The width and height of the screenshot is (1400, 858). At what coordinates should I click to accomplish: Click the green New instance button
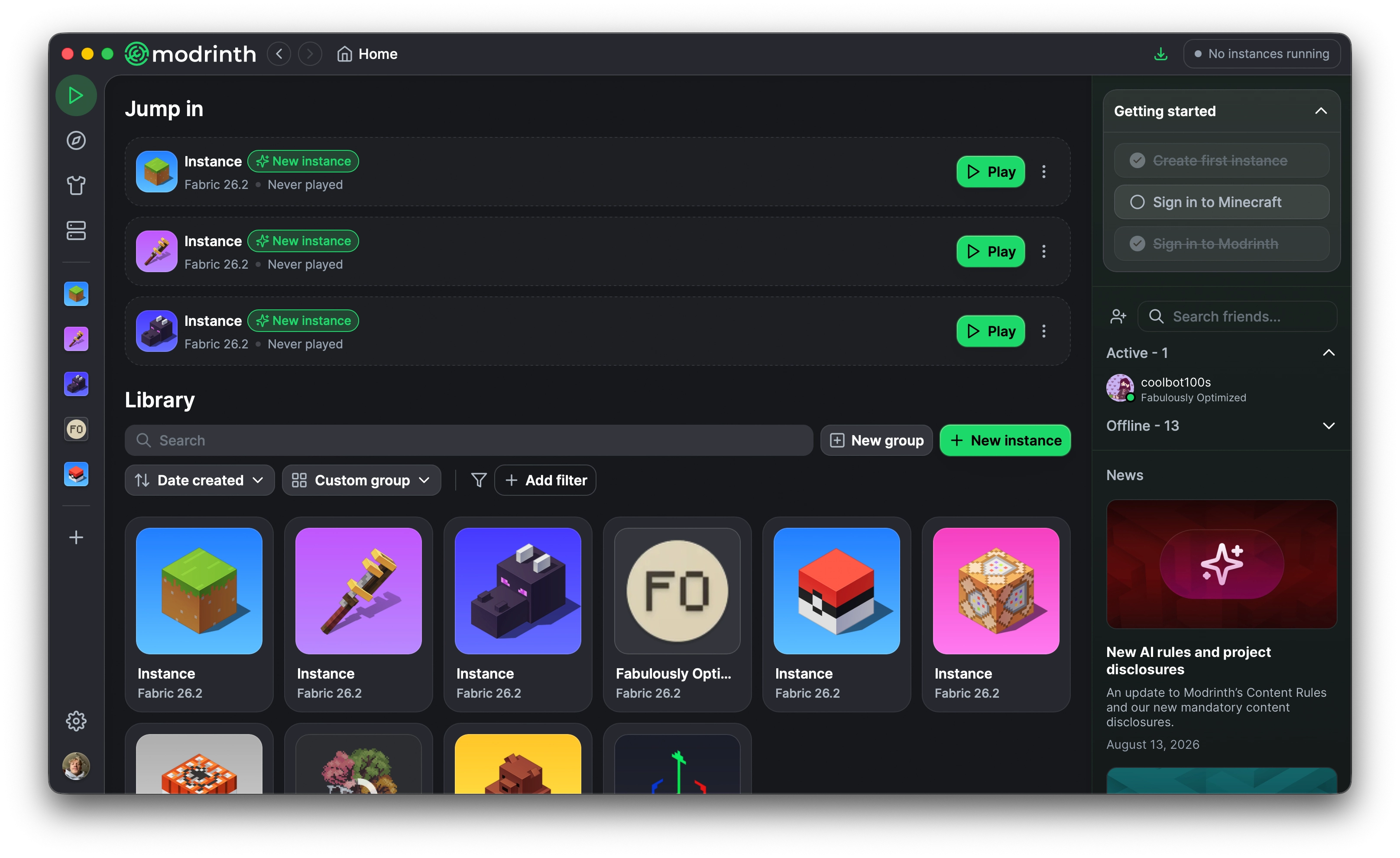[x=1005, y=440]
